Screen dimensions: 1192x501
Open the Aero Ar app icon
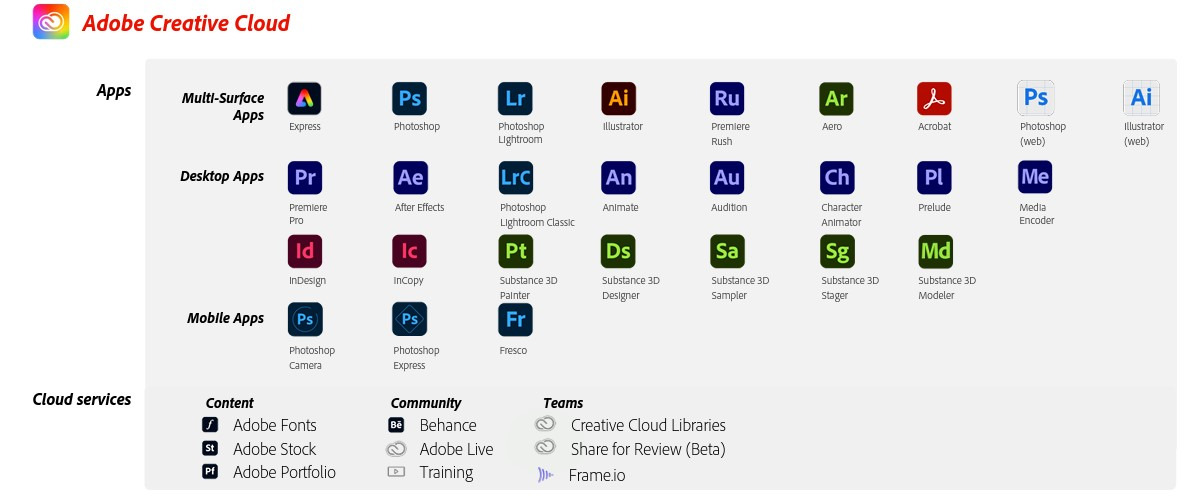[836, 99]
